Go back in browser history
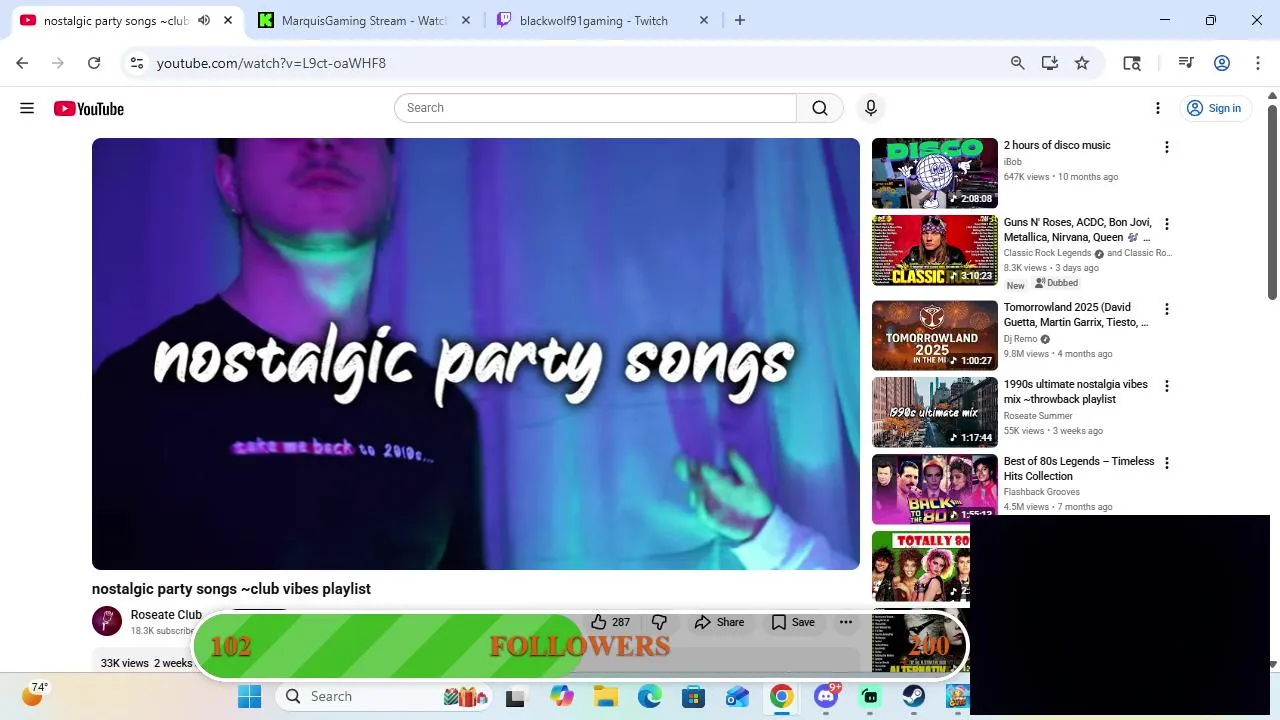 click(x=22, y=63)
